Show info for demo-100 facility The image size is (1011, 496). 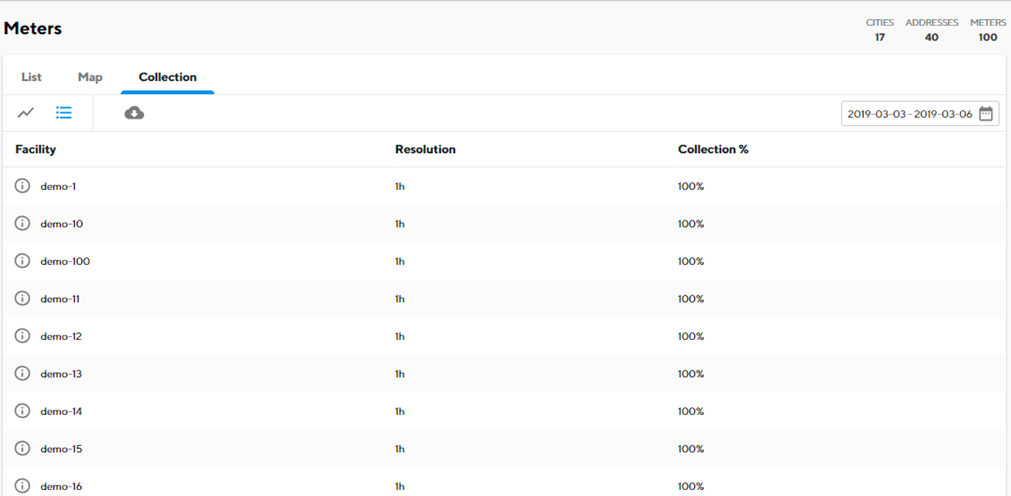coord(23,261)
